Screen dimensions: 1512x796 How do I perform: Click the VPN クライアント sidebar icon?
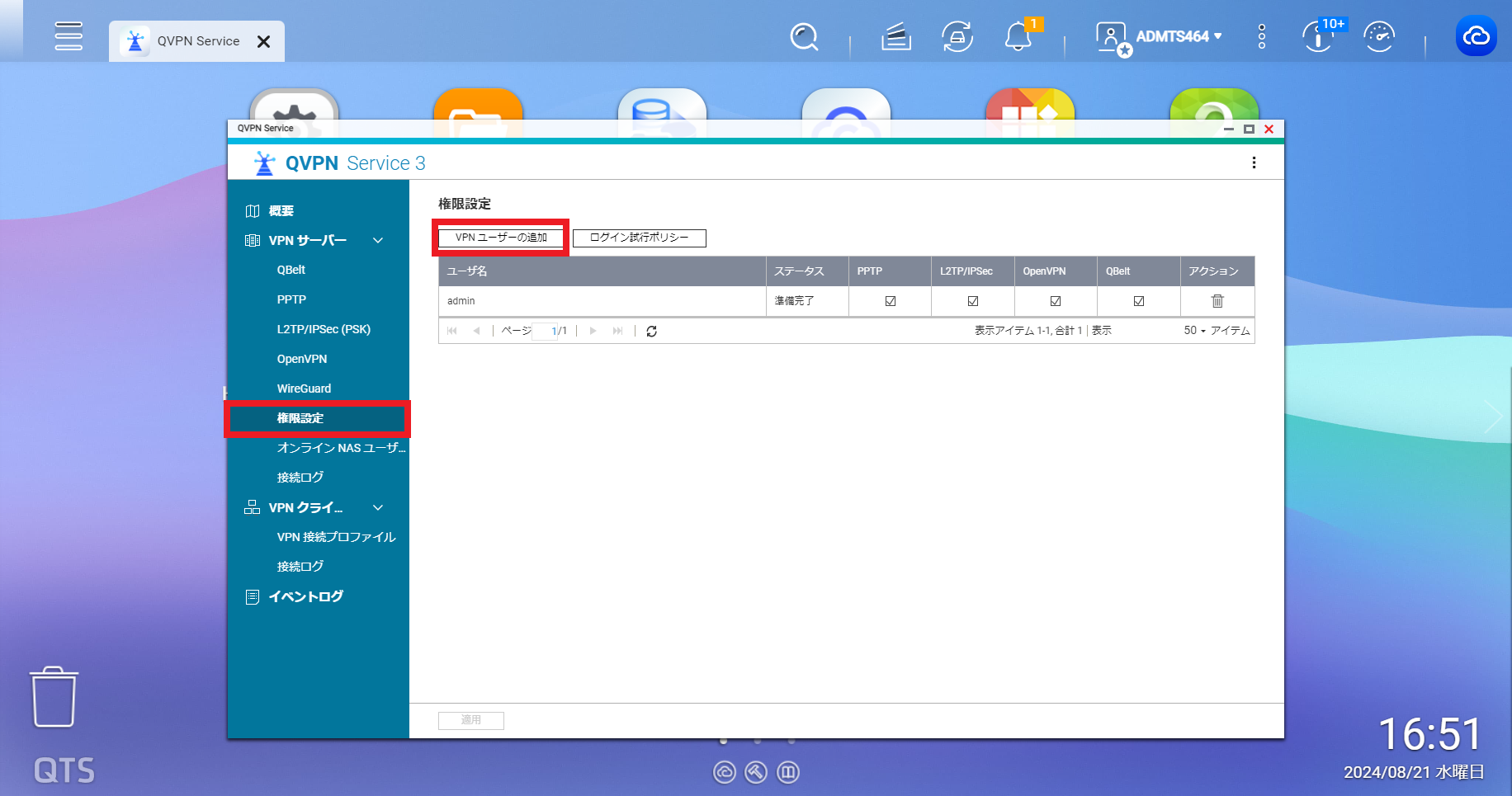point(253,507)
